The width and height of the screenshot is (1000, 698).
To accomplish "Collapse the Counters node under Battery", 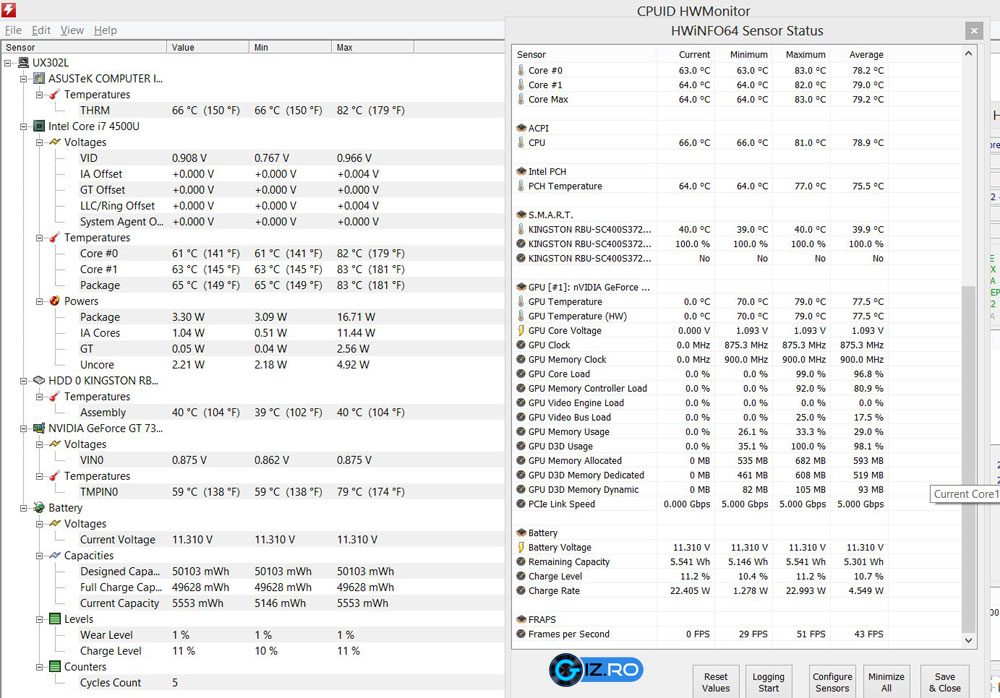I will (x=40, y=667).
